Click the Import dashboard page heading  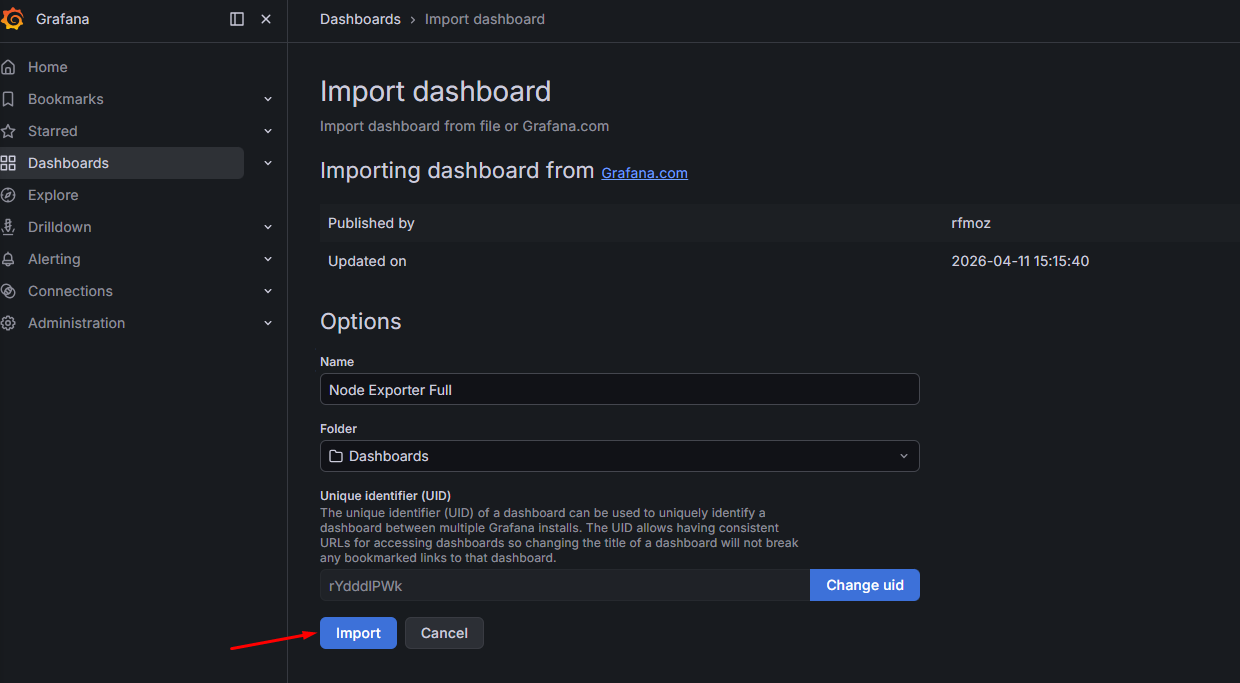435,91
